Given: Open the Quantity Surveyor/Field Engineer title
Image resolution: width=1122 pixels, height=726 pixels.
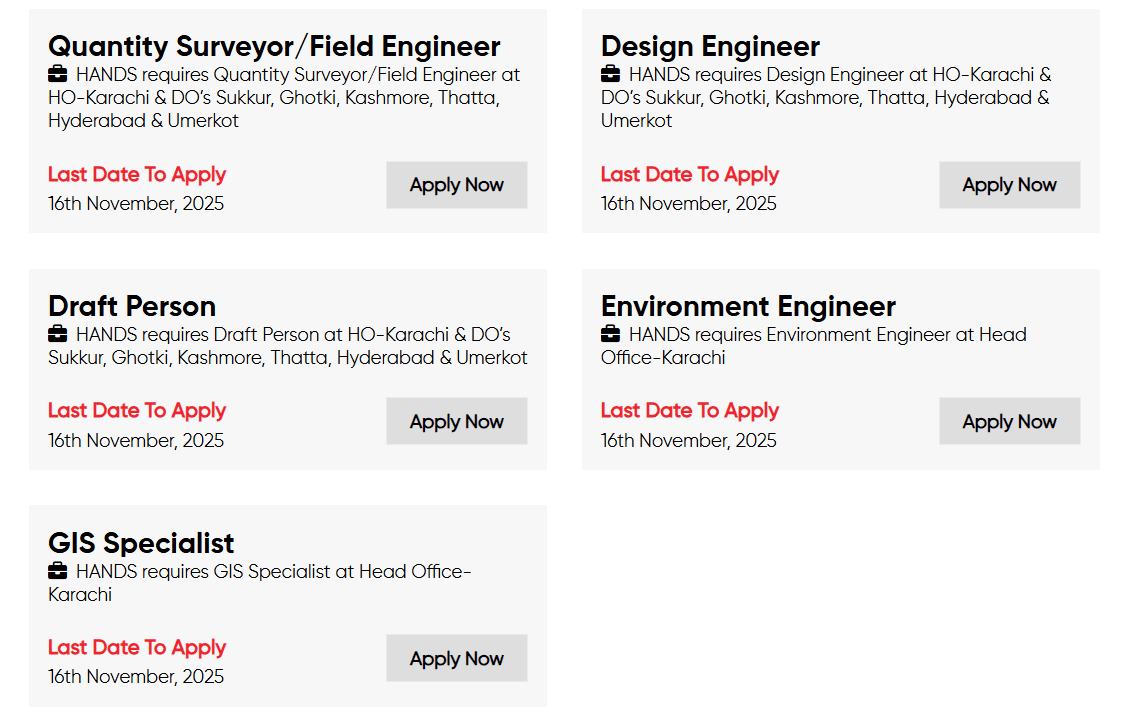Looking at the screenshot, I should coord(274,46).
